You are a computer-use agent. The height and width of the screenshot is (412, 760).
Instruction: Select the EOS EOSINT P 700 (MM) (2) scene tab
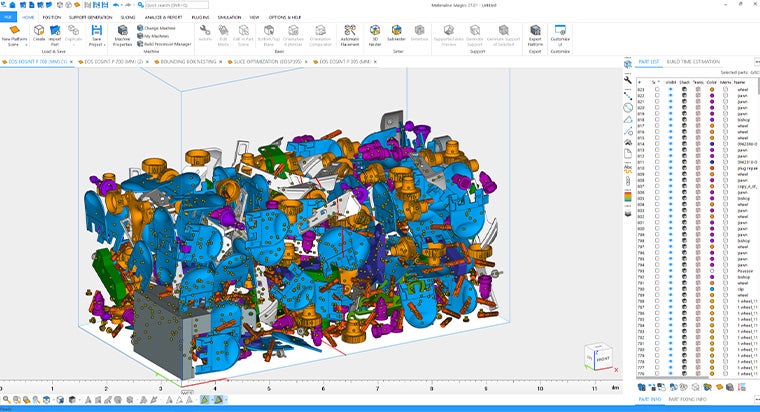(113, 62)
